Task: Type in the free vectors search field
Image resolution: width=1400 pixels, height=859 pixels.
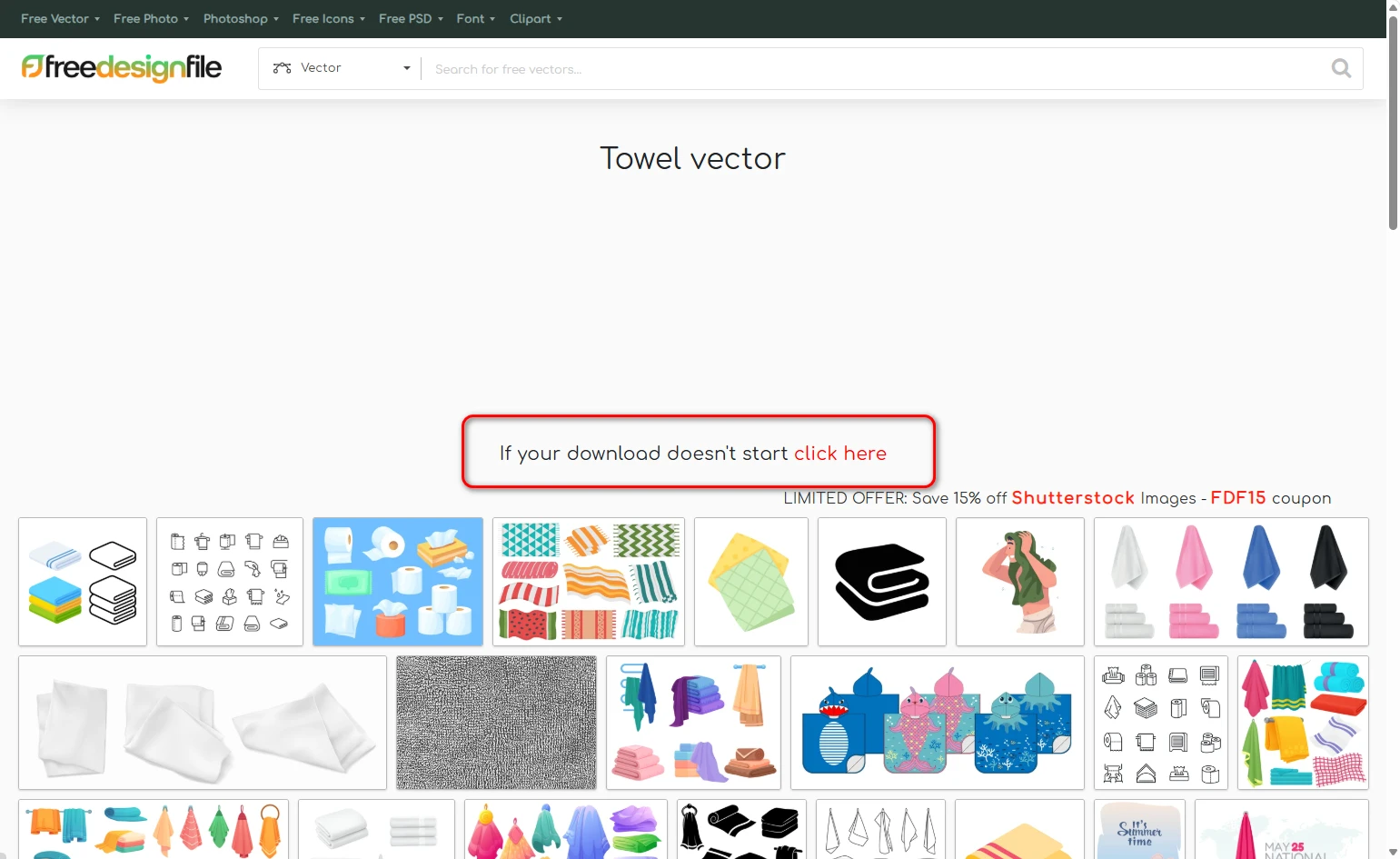Action: [x=872, y=69]
